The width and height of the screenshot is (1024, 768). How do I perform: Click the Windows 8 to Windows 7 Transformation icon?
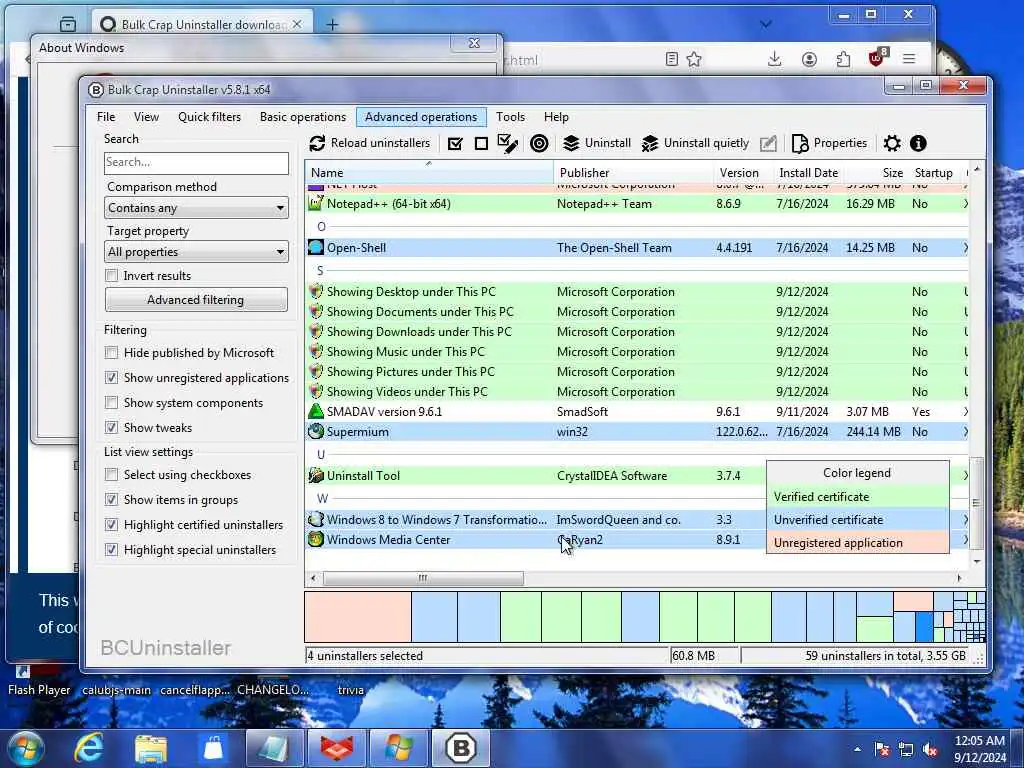pos(315,519)
